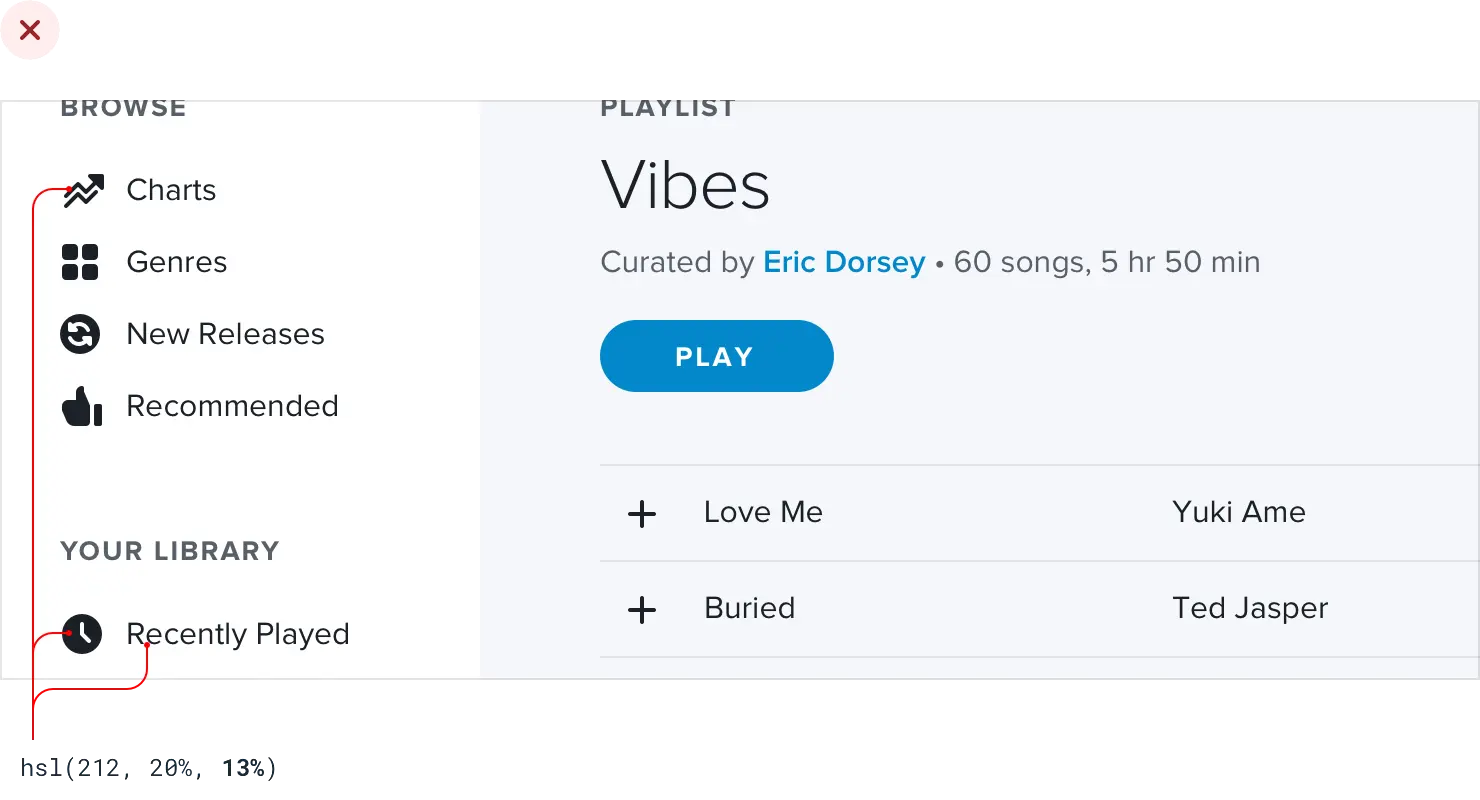Select the Recently Played text label
The width and height of the screenshot is (1480, 800).
point(238,634)
